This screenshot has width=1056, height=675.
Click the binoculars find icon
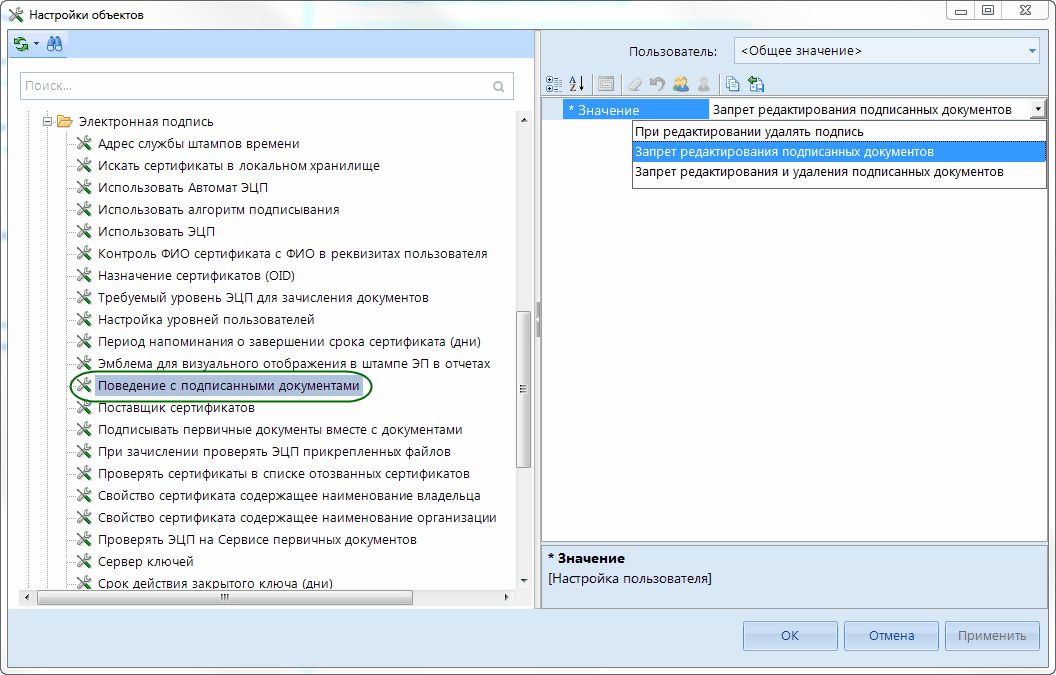coord(55,44)
